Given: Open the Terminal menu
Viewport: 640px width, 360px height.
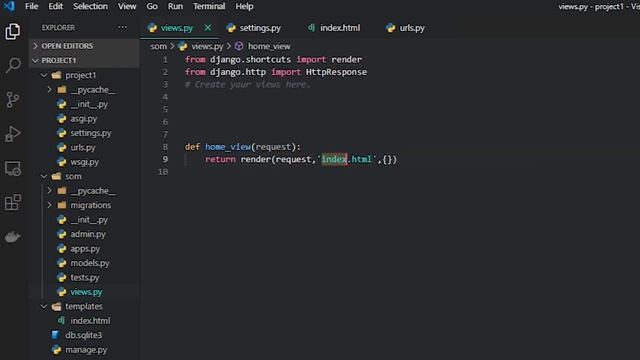Looking at the screenshot, I should (x=209, y=6).
